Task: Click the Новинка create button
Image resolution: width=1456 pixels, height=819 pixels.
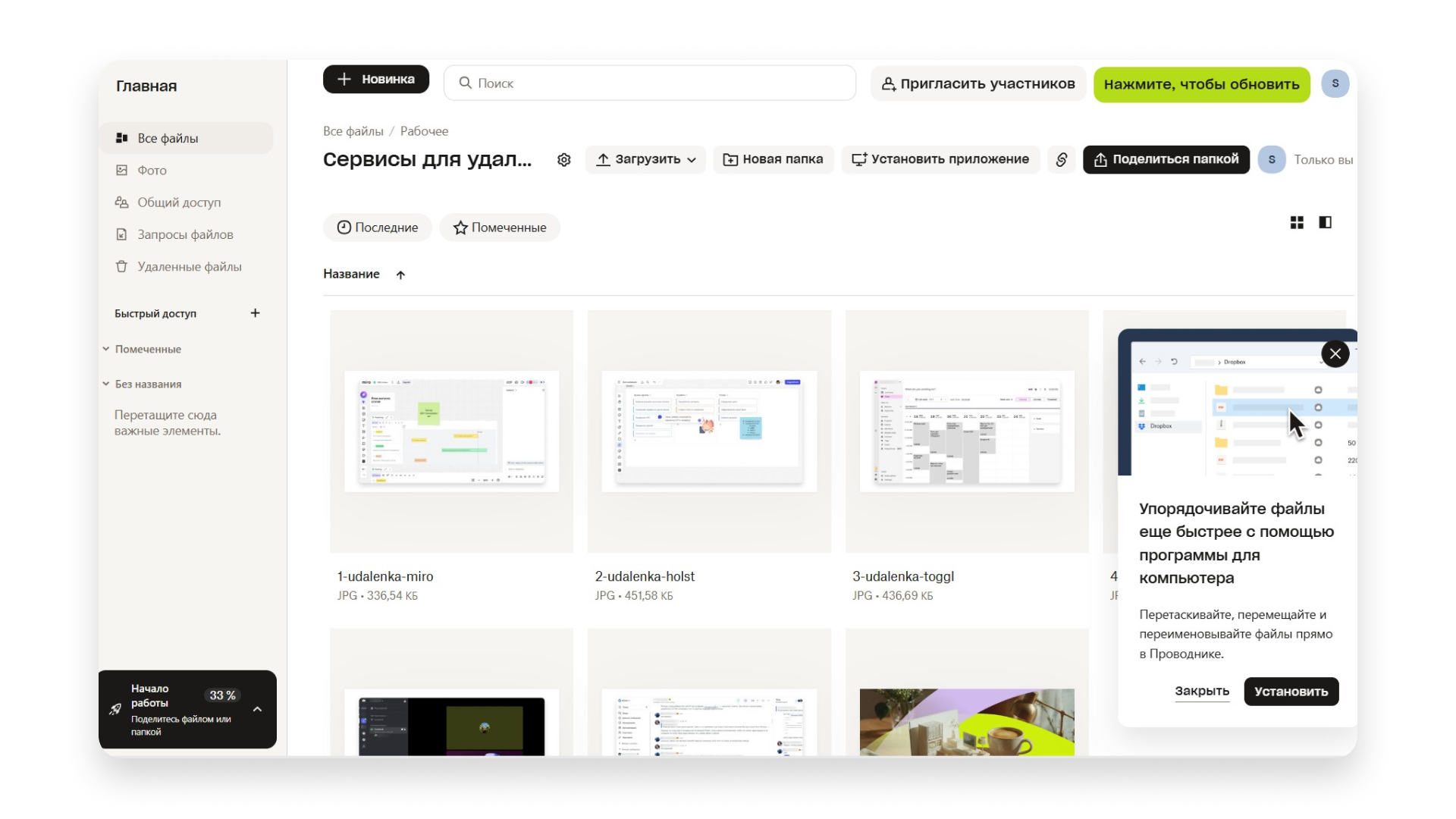Action: tap(375, 80)
